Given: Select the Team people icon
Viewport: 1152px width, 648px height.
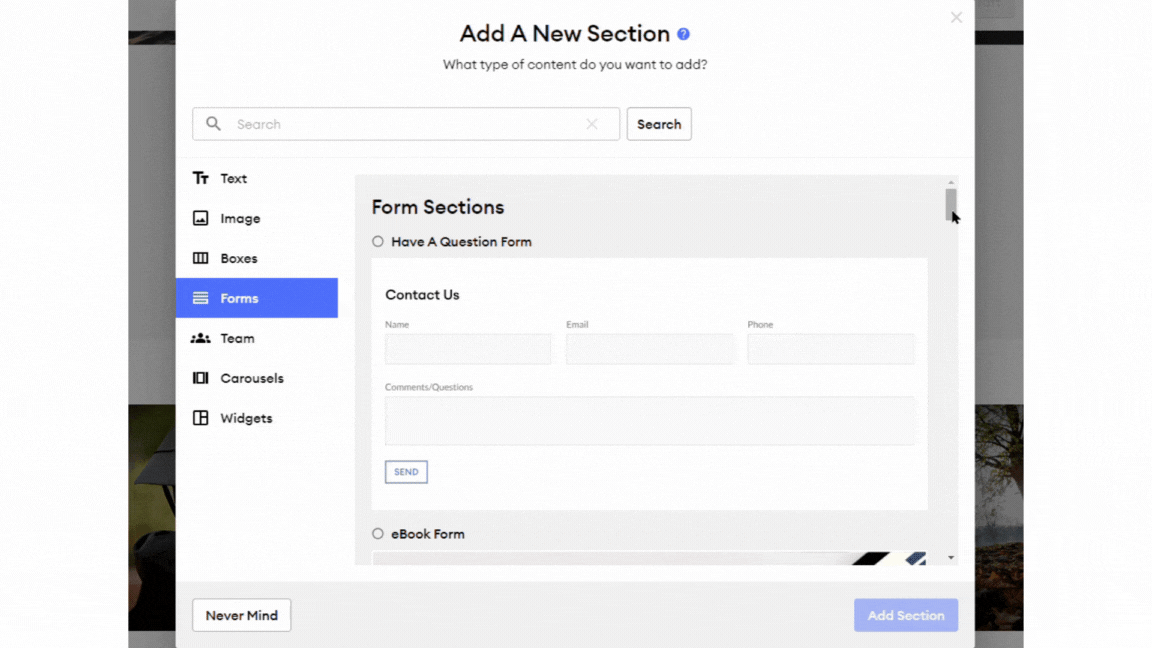Looking at the screenshot, I should [202, 338].
